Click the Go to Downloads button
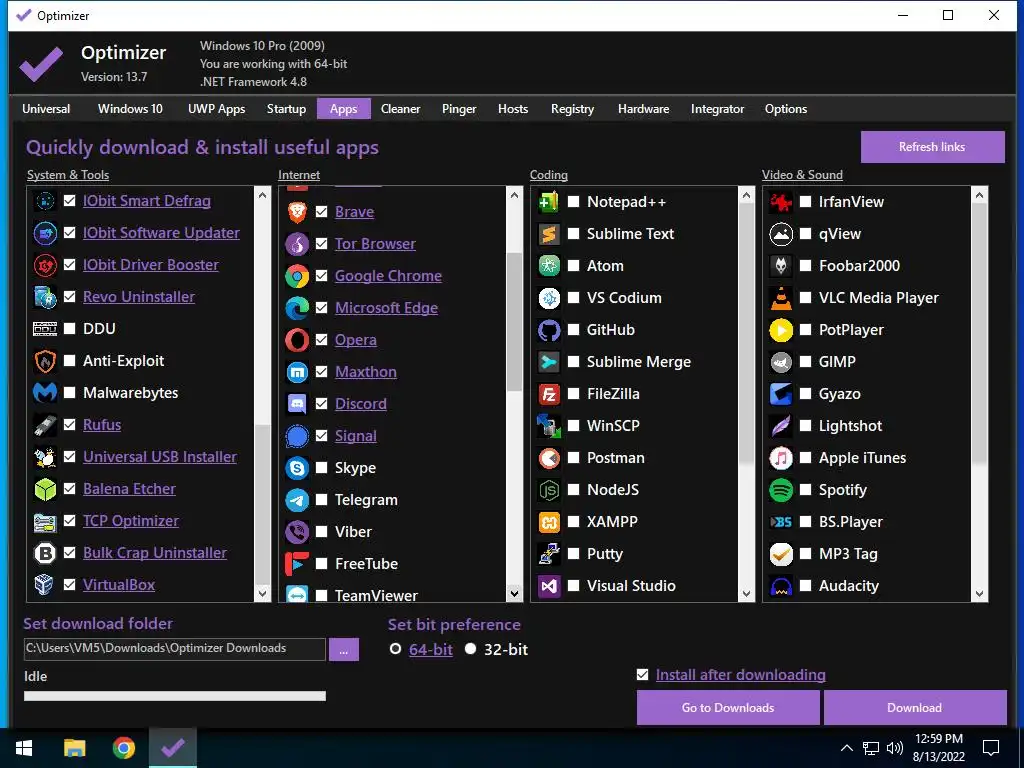This screenshot has width=1024, height=768. (x=728, y=708)
